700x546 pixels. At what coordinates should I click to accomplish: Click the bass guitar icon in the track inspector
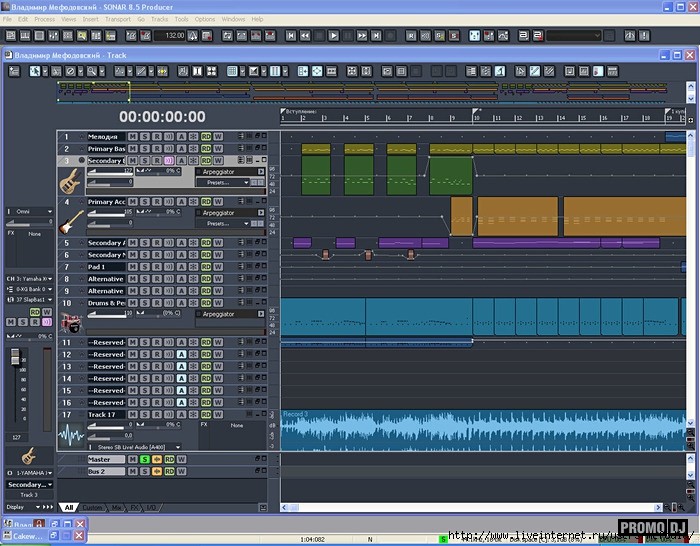(x=29, y=455)
